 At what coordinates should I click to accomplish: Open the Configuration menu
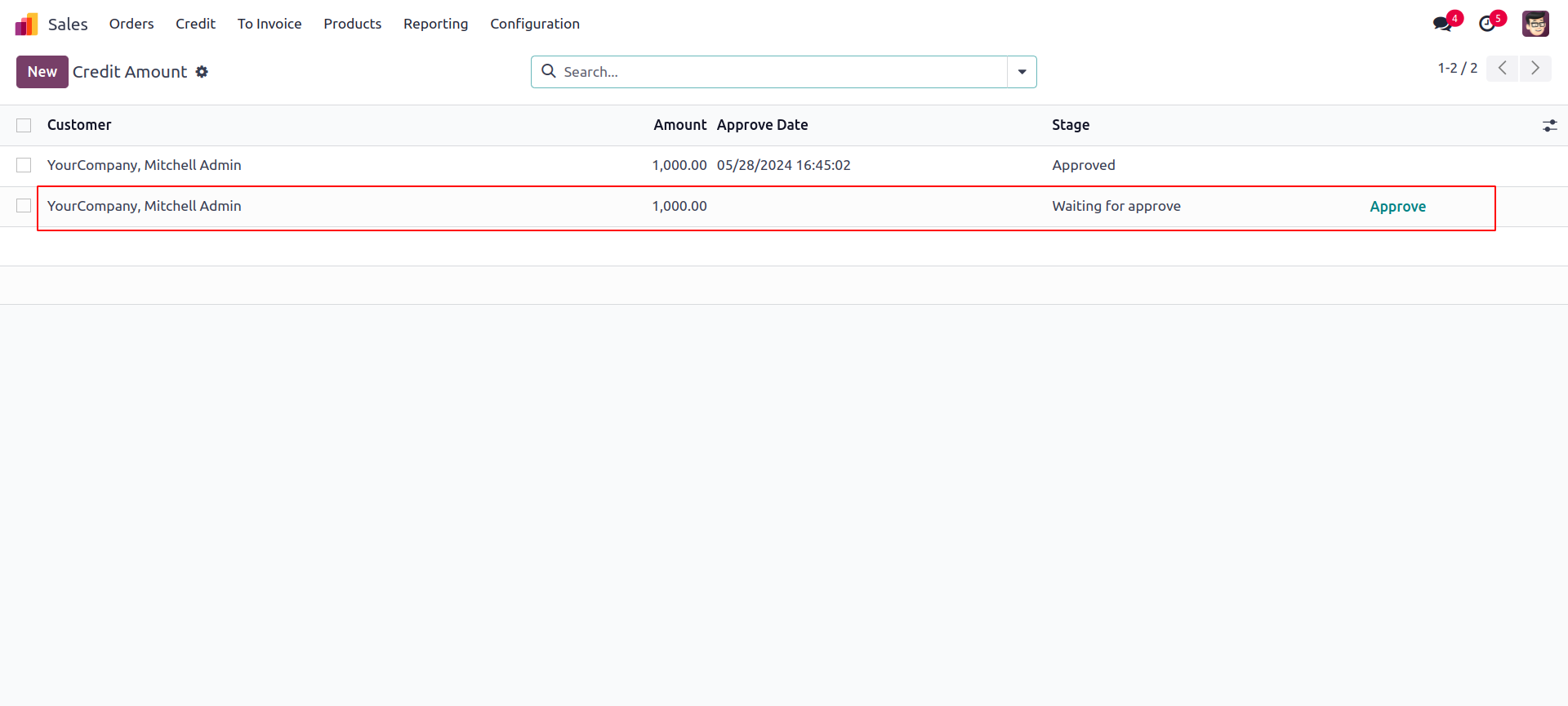click(535, 25)
